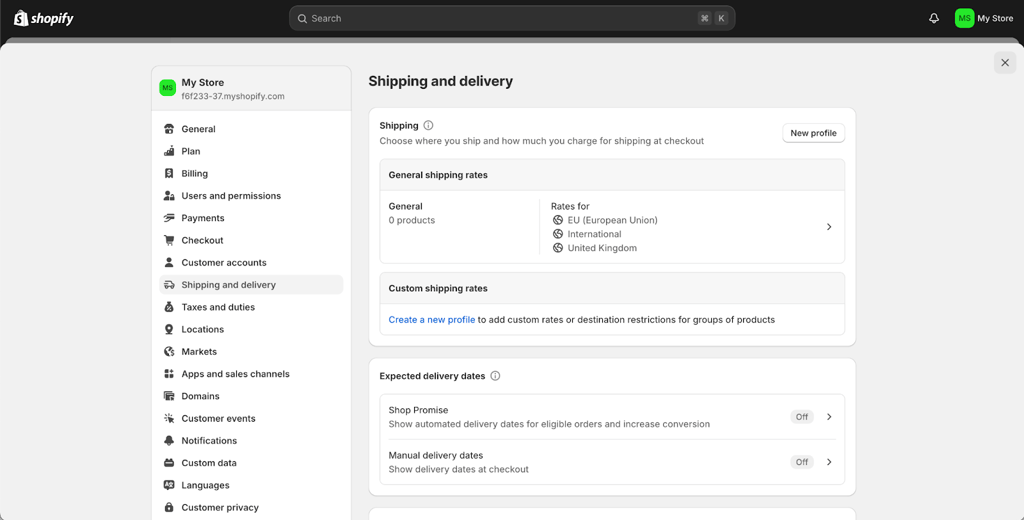The image size is (1024, 520).
Task: Select Users and permissions
Action: pyautogui.click(x=251, y=195)
